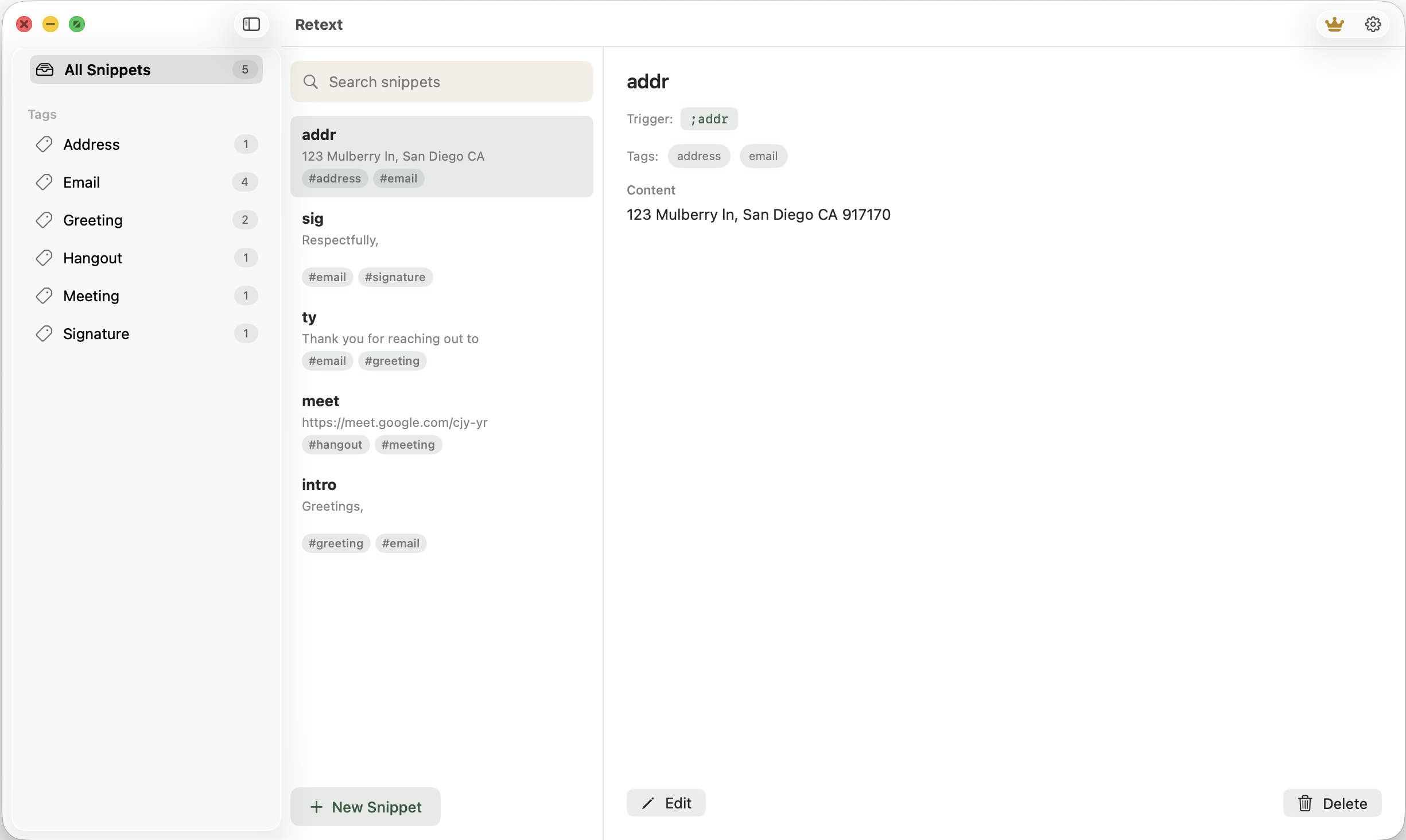This screenshot has height=840, width=1406.
Task: Select the intro snippet
Action: (x=441, y=514)
